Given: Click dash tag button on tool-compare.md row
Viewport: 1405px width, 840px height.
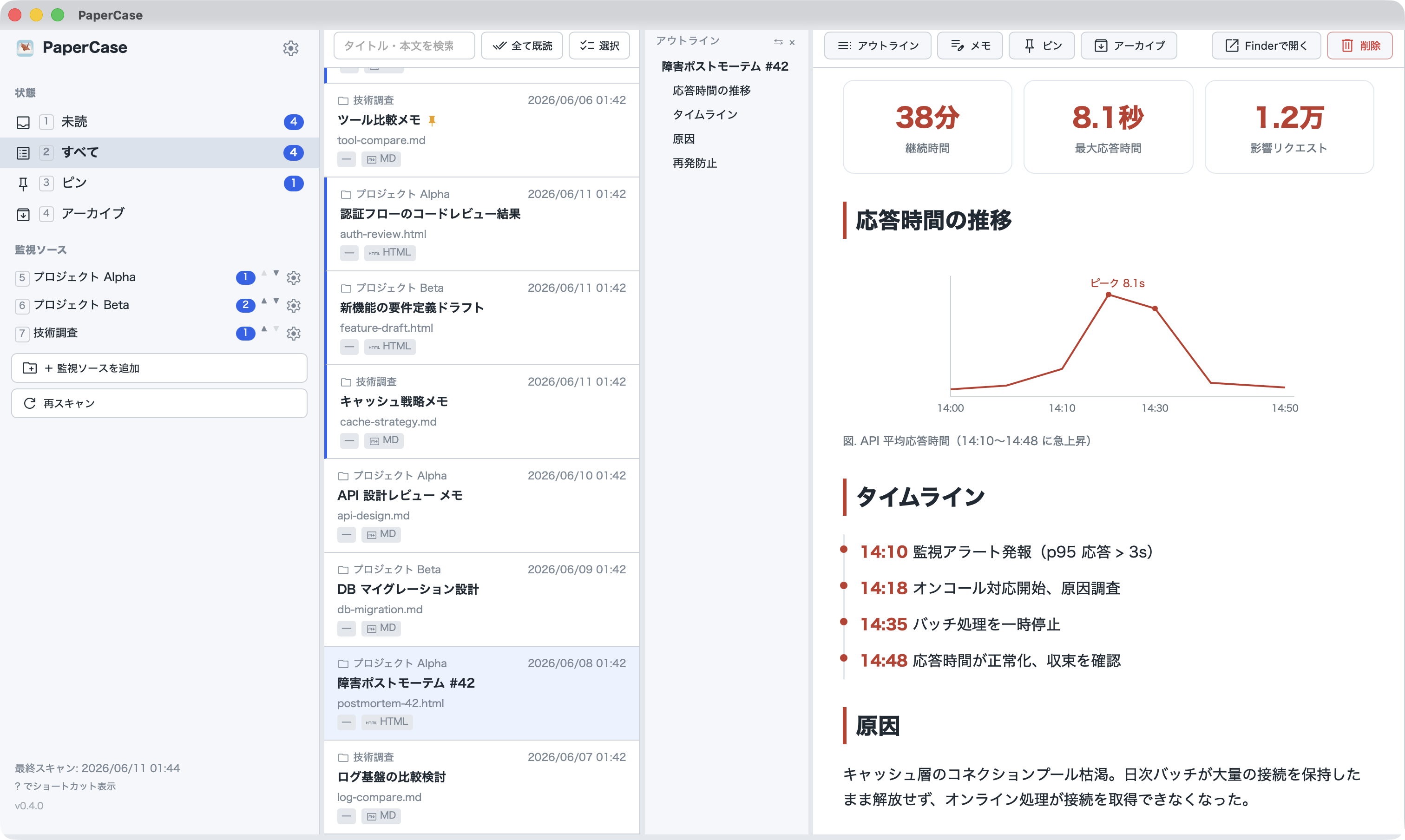Looking at the screenshot, I should (x=347, y=159).
